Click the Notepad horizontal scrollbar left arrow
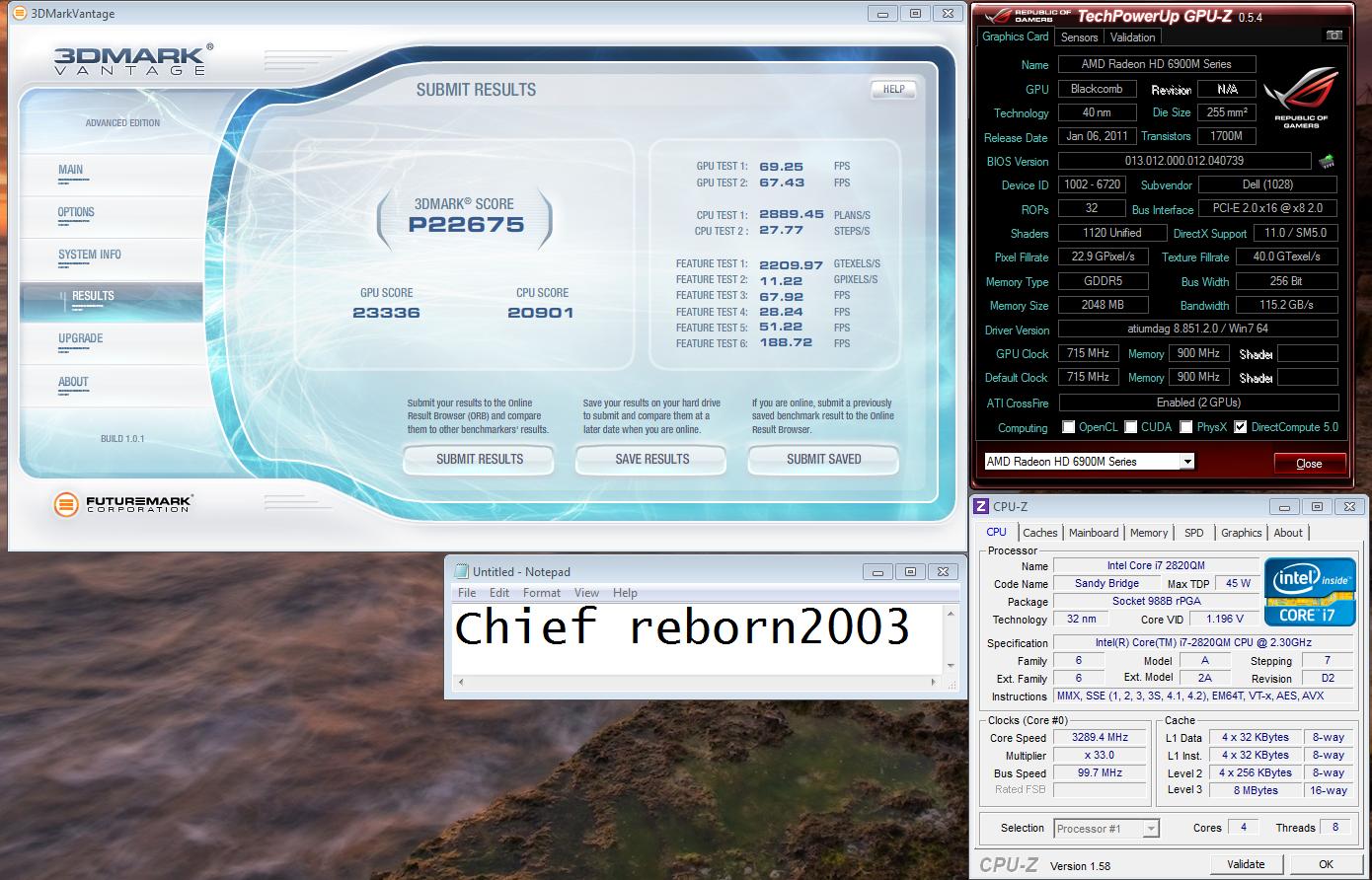This screenshot has height=880, width=1372. click(x=462, y=682)
